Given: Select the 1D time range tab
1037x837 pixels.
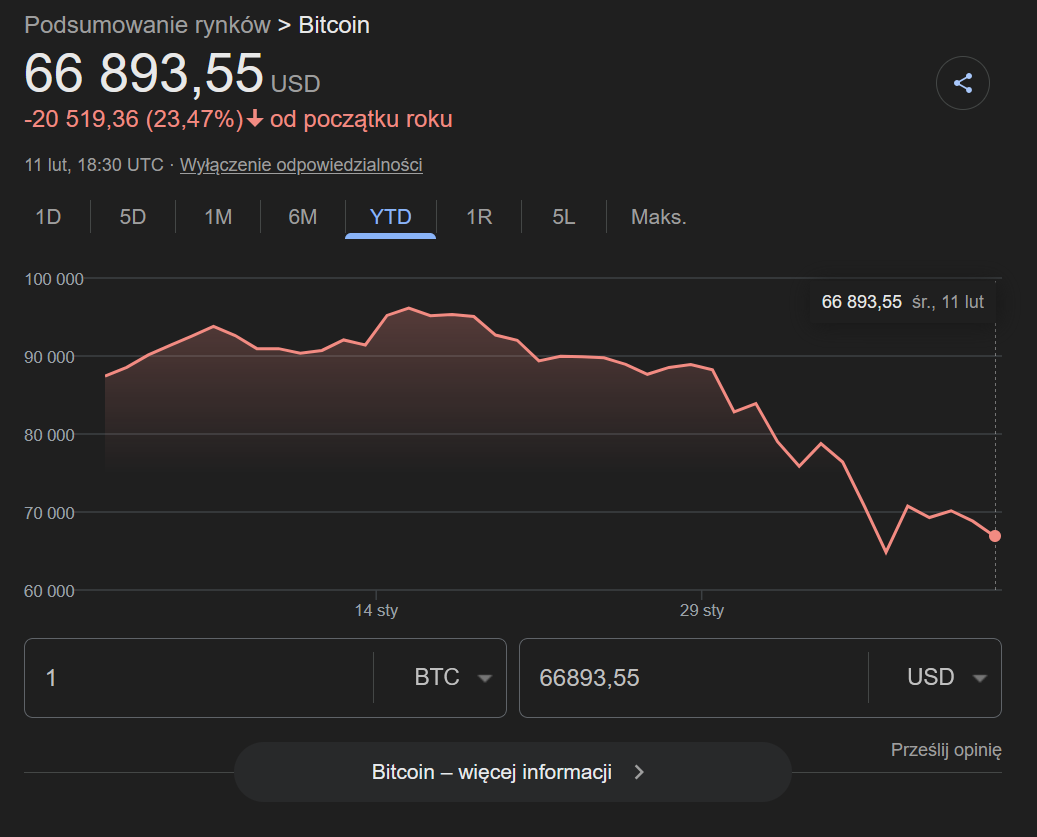Looking at the screenshot, I should pyautogui.click(x=48, y=216).
